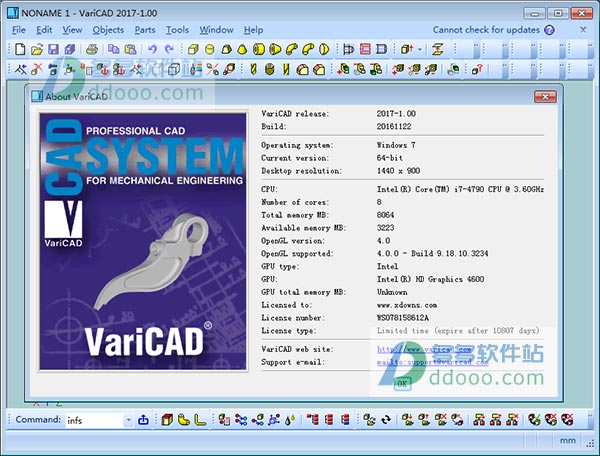This screenshot has width=600, height=456.
Task: Click the mm units in status bar
Action: [568, 440]
